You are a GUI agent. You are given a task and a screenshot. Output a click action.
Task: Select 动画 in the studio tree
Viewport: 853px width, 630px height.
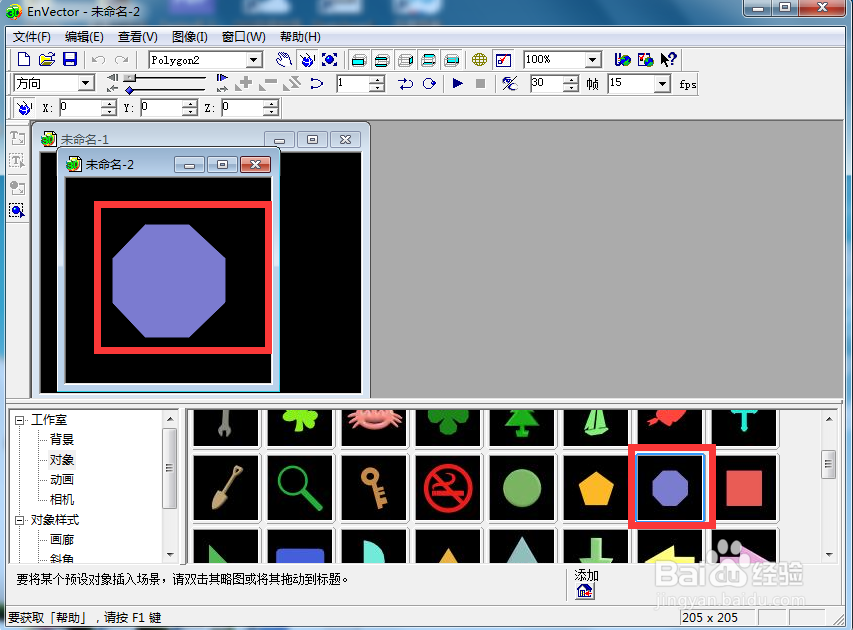61,479
